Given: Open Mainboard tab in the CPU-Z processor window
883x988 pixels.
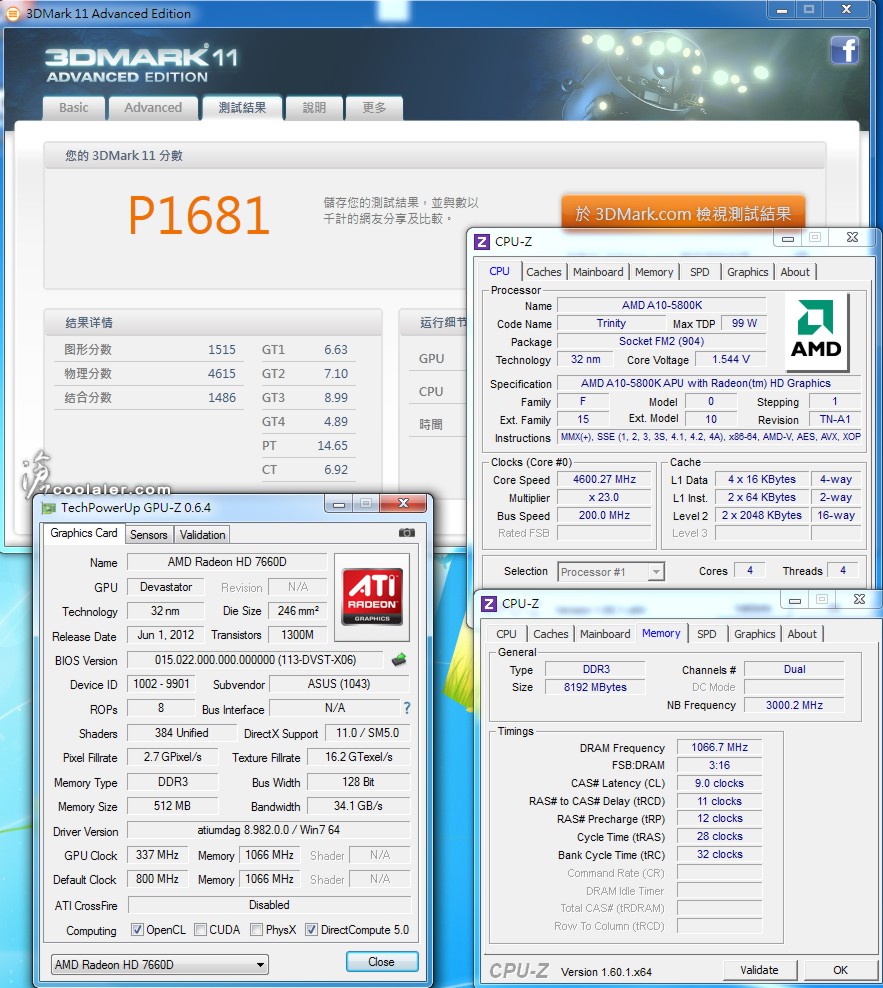Looking at the screenshot, I should tap(598, 272).
